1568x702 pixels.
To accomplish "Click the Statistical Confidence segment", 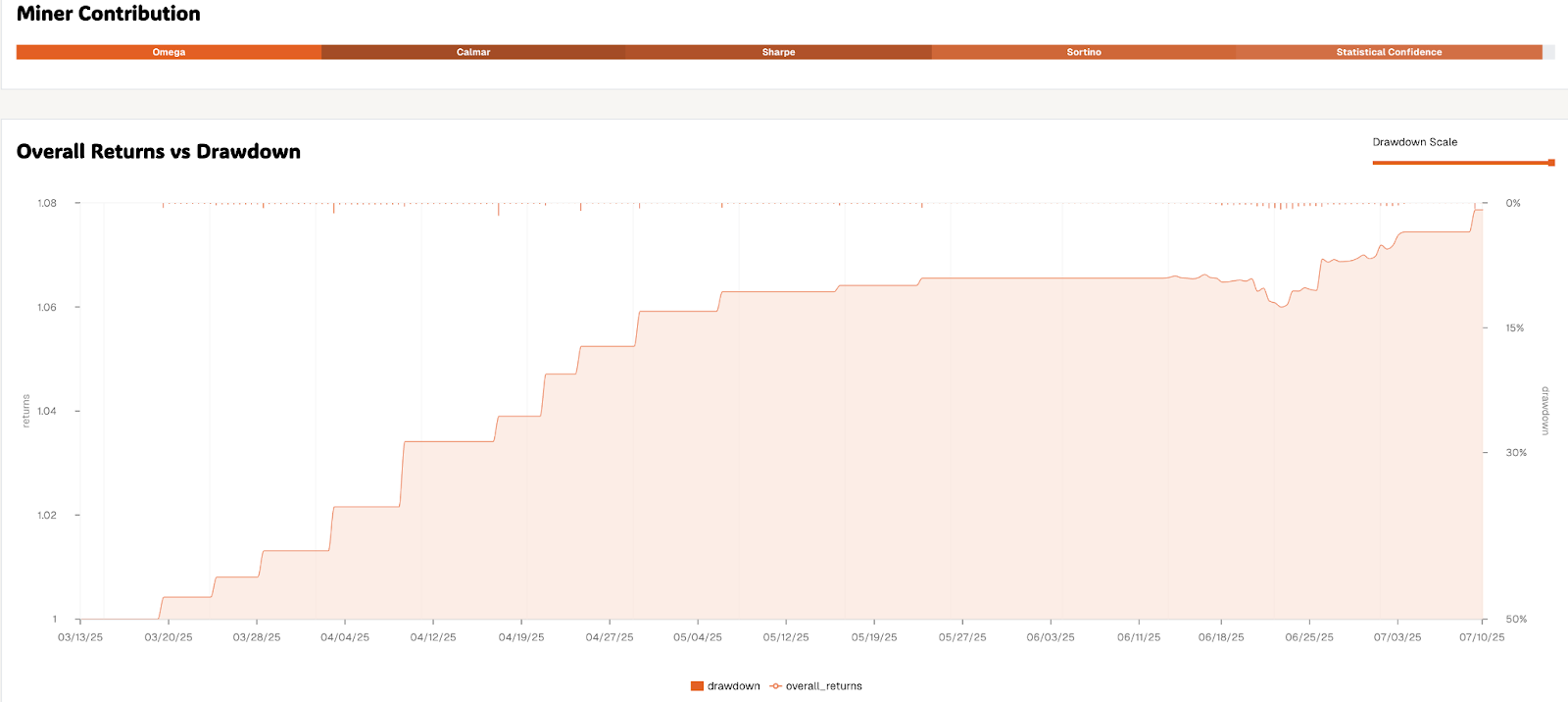I will click(1389, 52).
